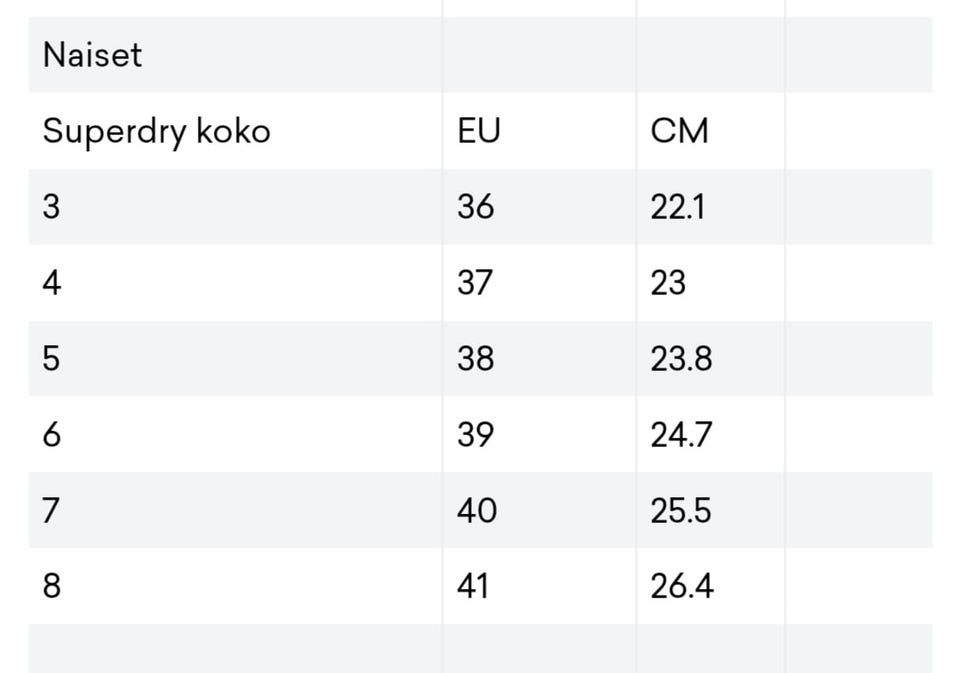The image size is (960, 673).
Task: Click EU size 39 cell
Action: [x=476, y=435]
